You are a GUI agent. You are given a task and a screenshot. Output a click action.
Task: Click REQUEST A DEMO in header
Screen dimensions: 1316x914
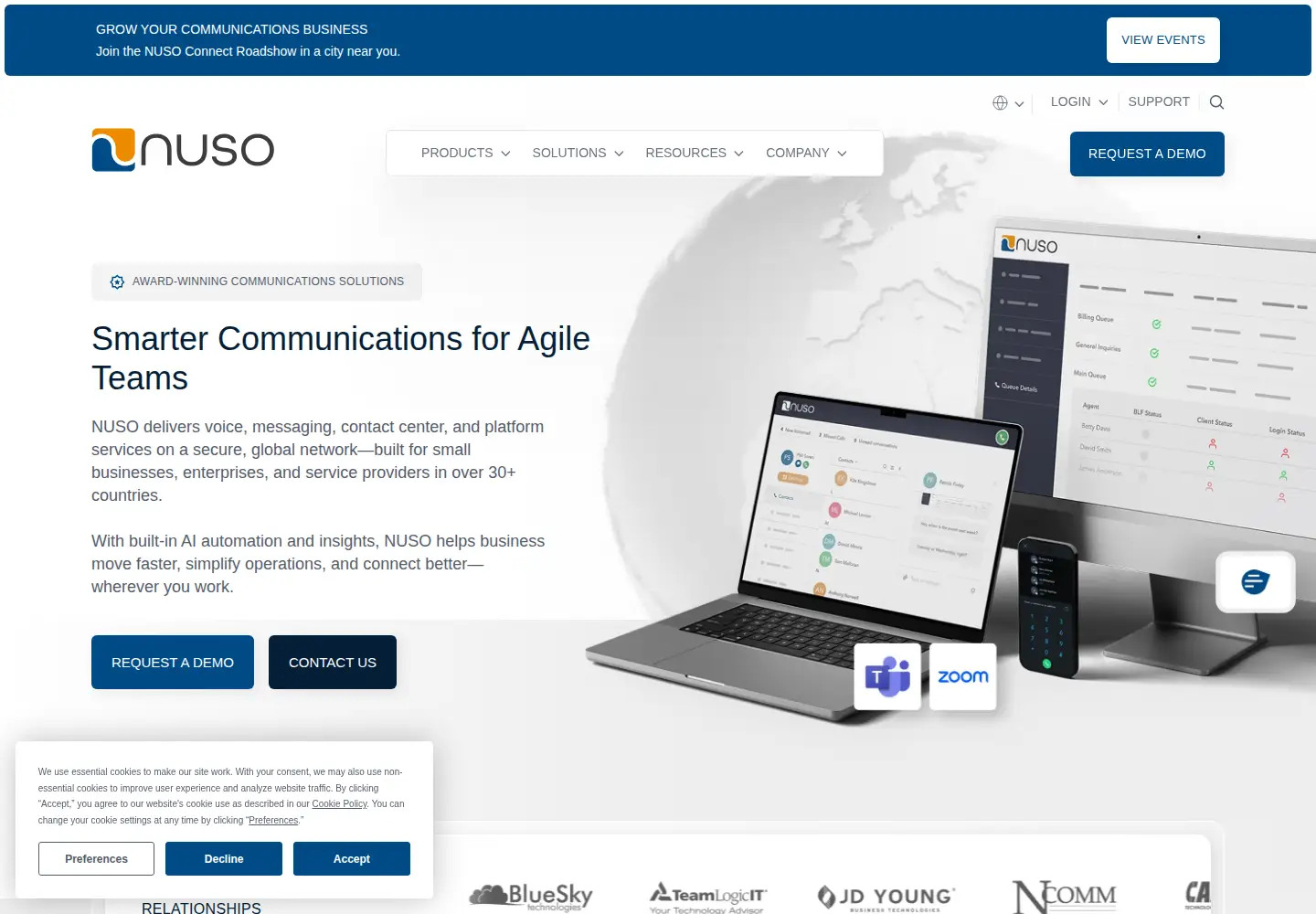(1147, 154)
